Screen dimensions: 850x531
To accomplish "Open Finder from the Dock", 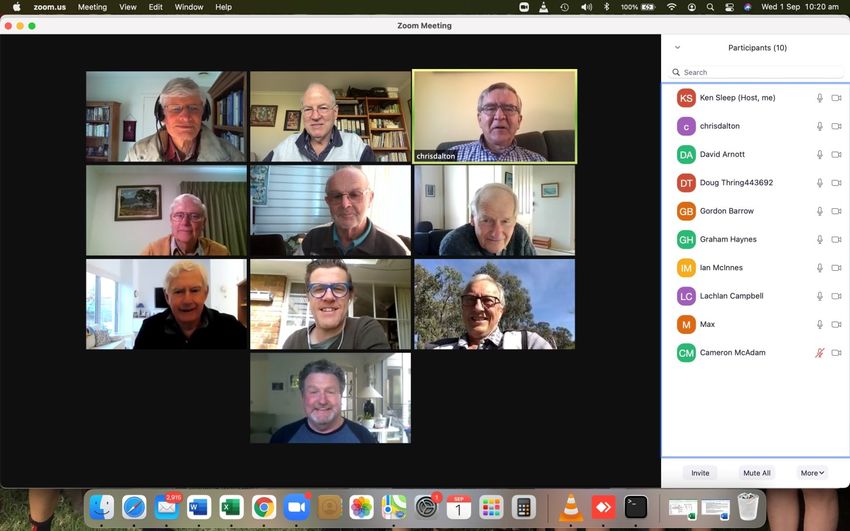I will [x=102, y=507].
